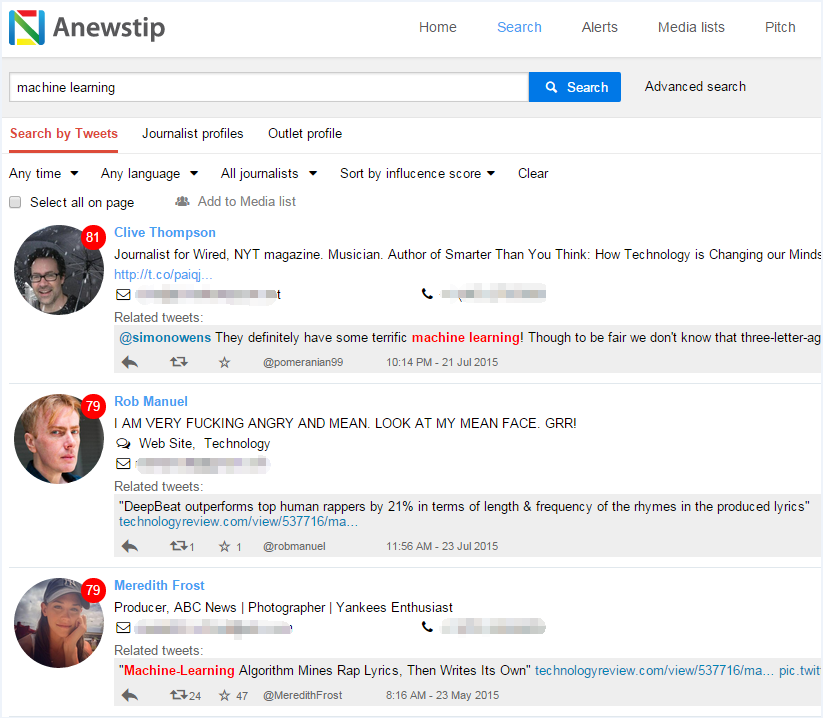
Task: Click the timestamp 8:16 AM - 23 May 2015
Action: pyautogui.click(x=442, y=695)
